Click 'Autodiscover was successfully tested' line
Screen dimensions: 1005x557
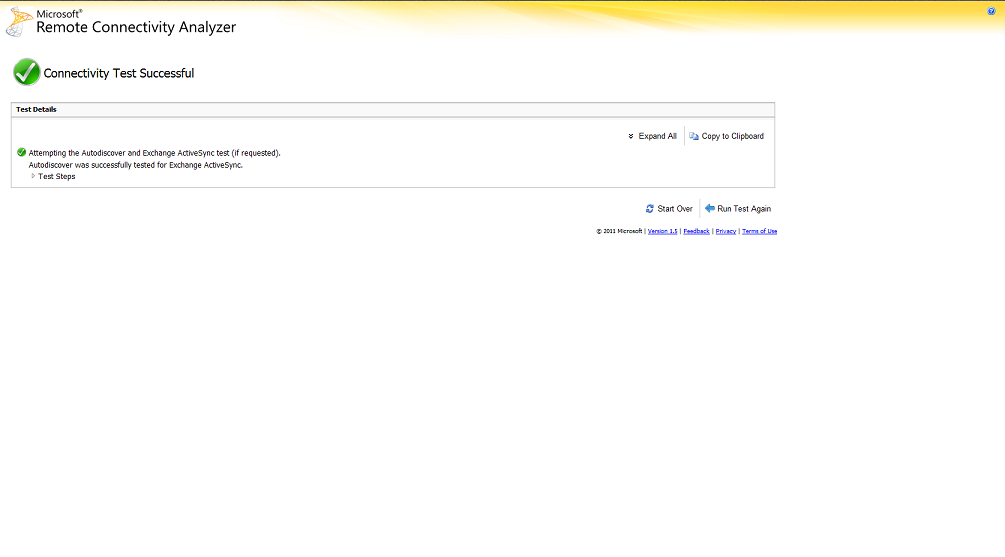[x=135, y=165]
